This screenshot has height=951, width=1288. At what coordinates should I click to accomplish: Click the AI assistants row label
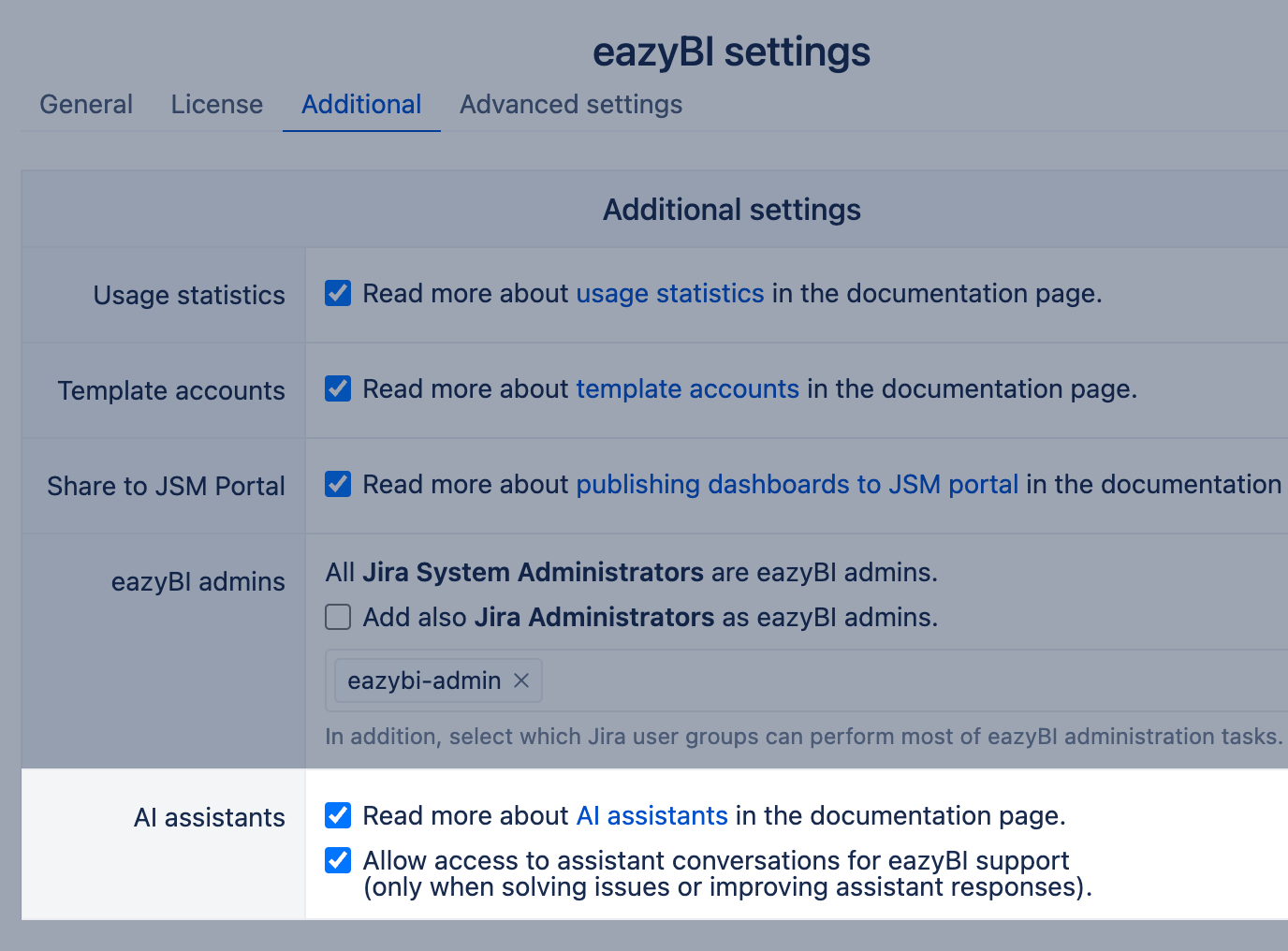coord(209,817)
